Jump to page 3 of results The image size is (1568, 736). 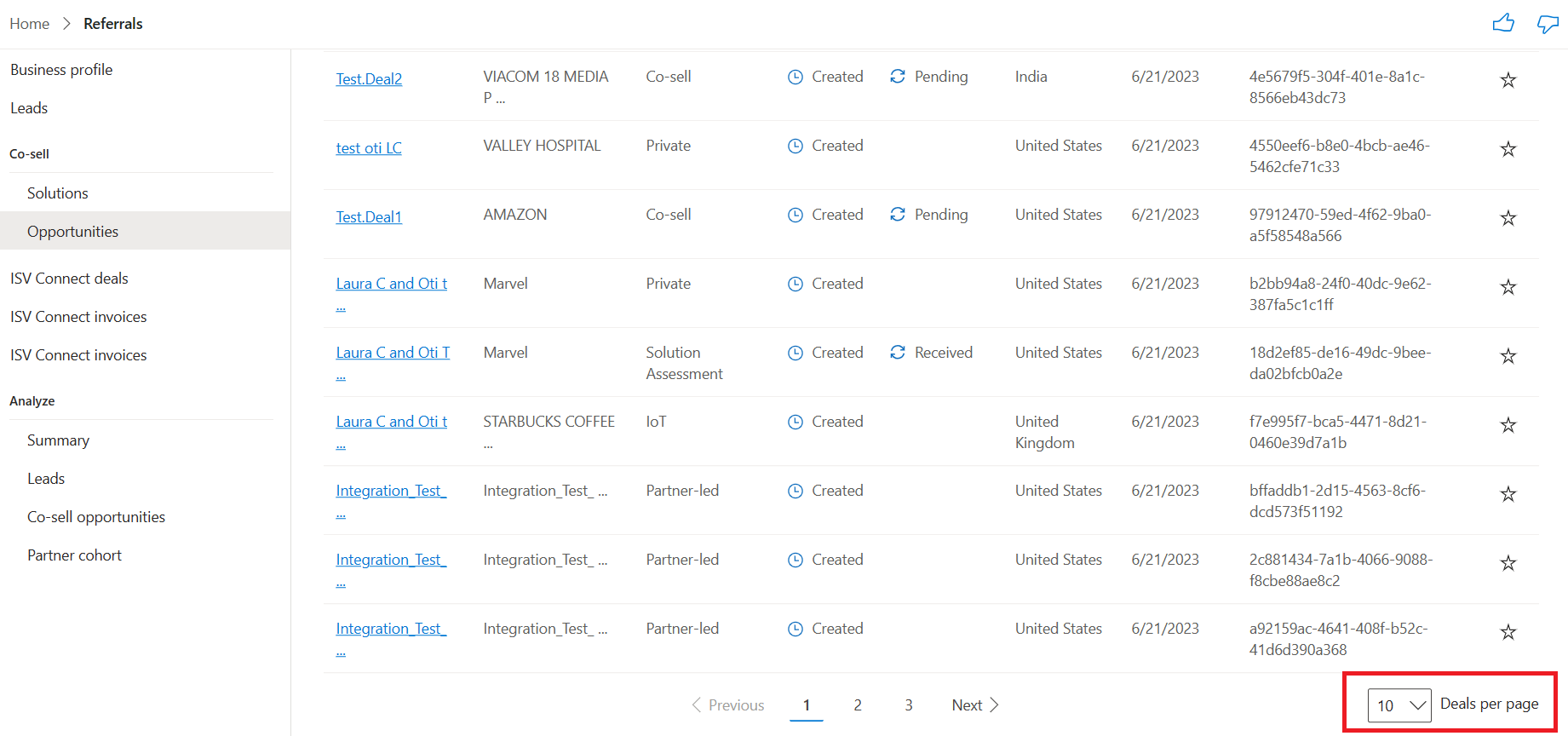(x=909, y=705)
